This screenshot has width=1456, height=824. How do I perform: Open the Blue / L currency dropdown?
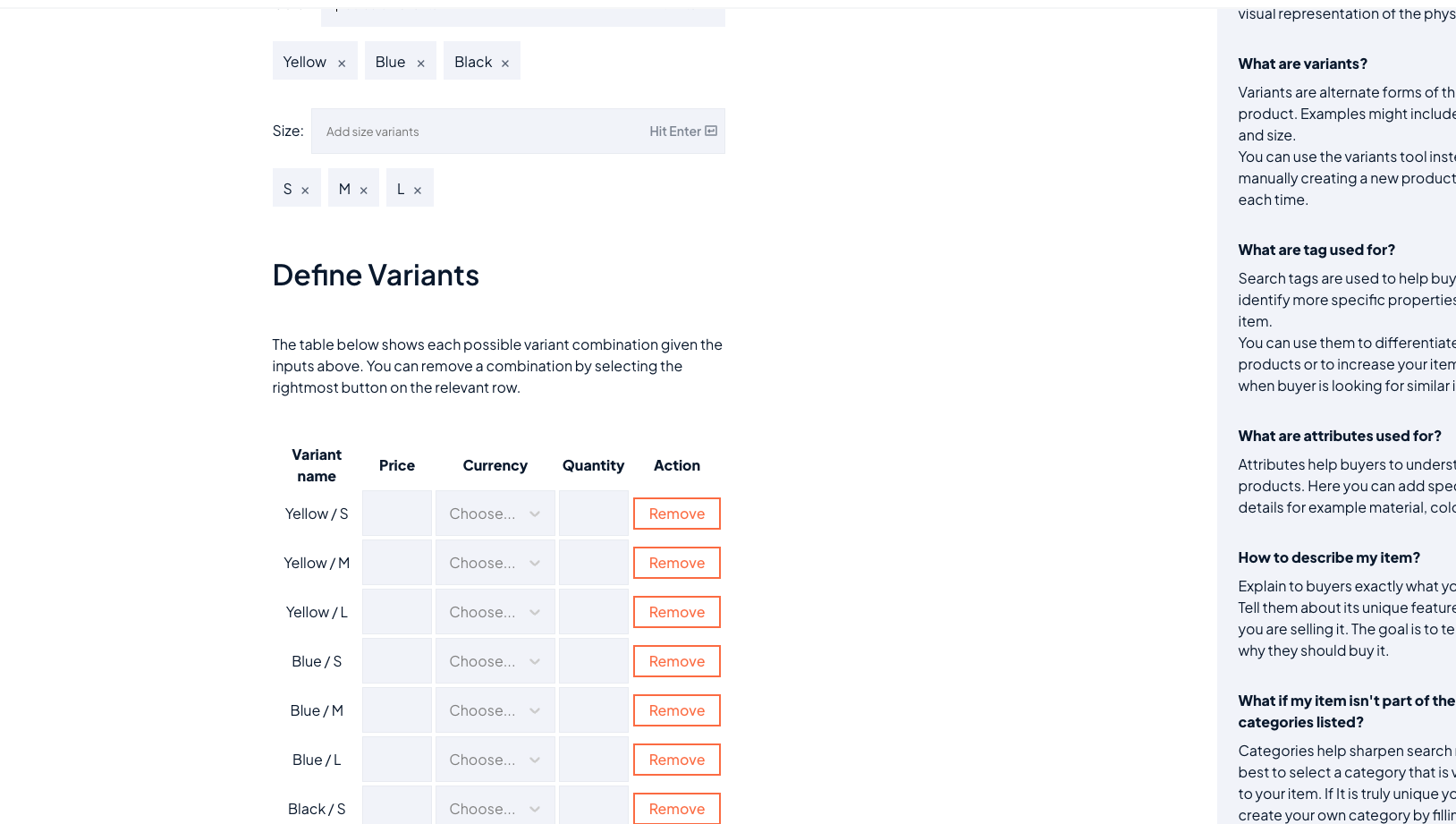[x=495, y=759]
